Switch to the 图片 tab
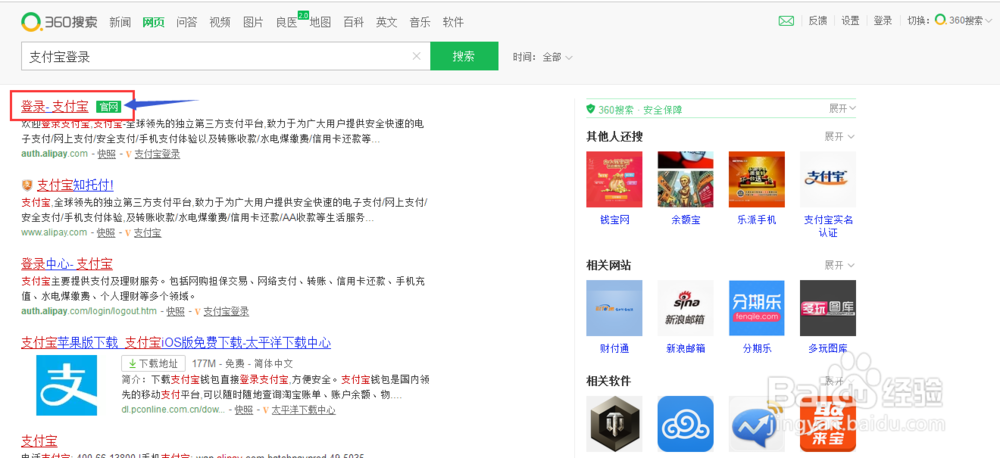This screenshot has width=1000, height=458. tap(253, 22)
